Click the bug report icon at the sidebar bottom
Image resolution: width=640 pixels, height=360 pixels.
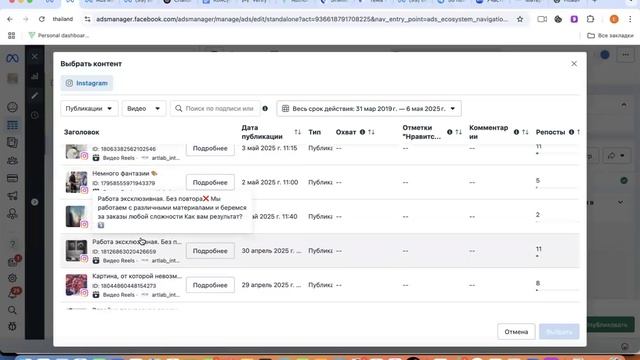(12, 327)
